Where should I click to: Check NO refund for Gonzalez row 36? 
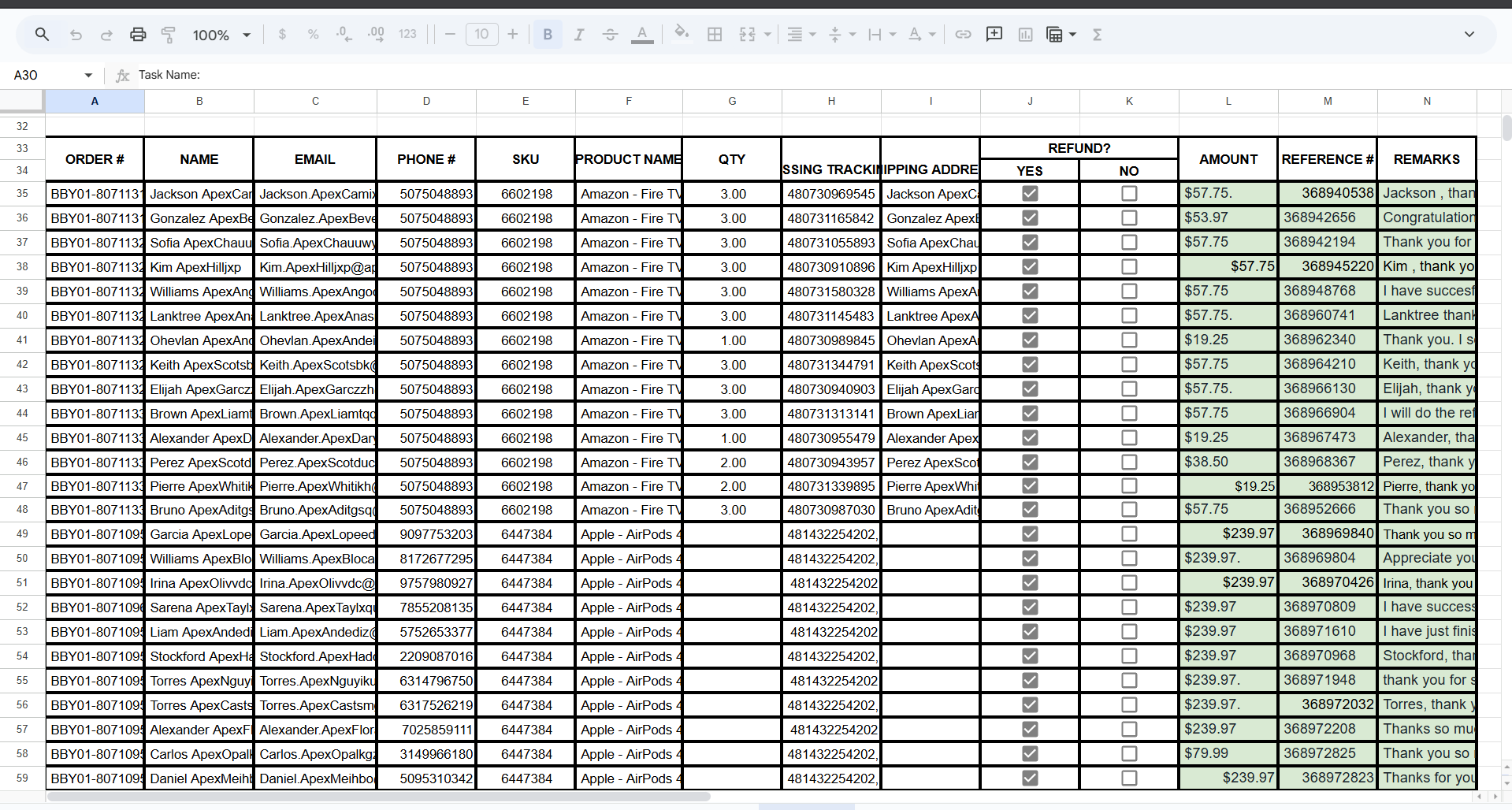tap(1129, 218)
